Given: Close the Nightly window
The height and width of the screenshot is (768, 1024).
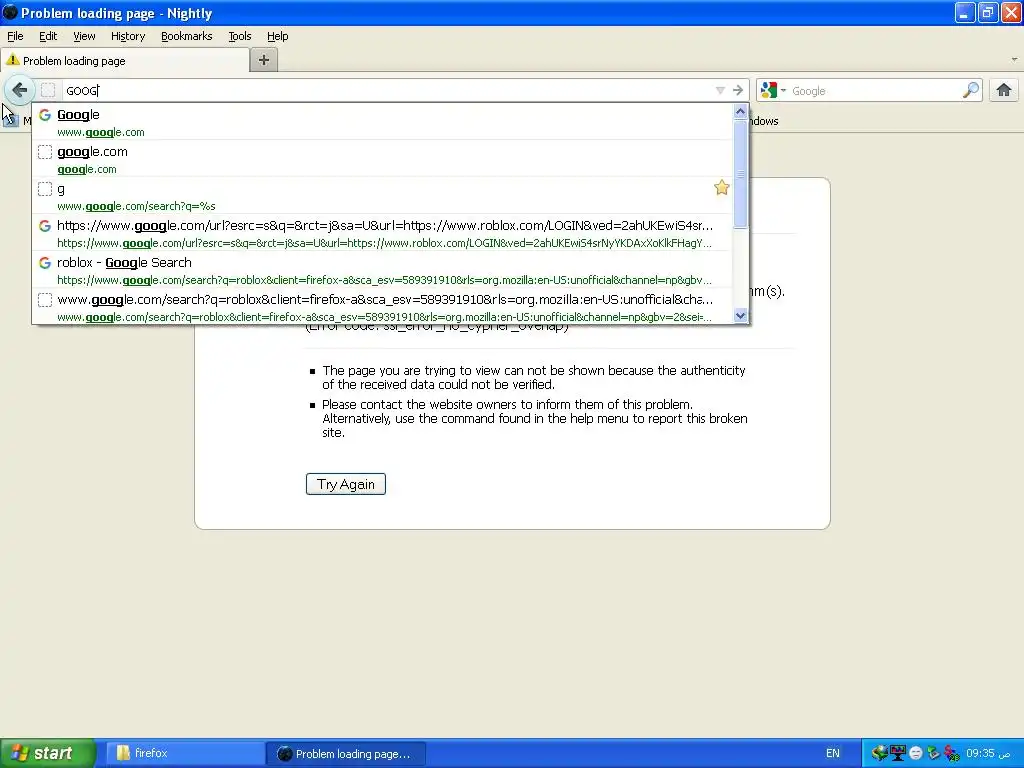Looking at the screenshot, I should pyautogui.click(x=1011, y=12).
